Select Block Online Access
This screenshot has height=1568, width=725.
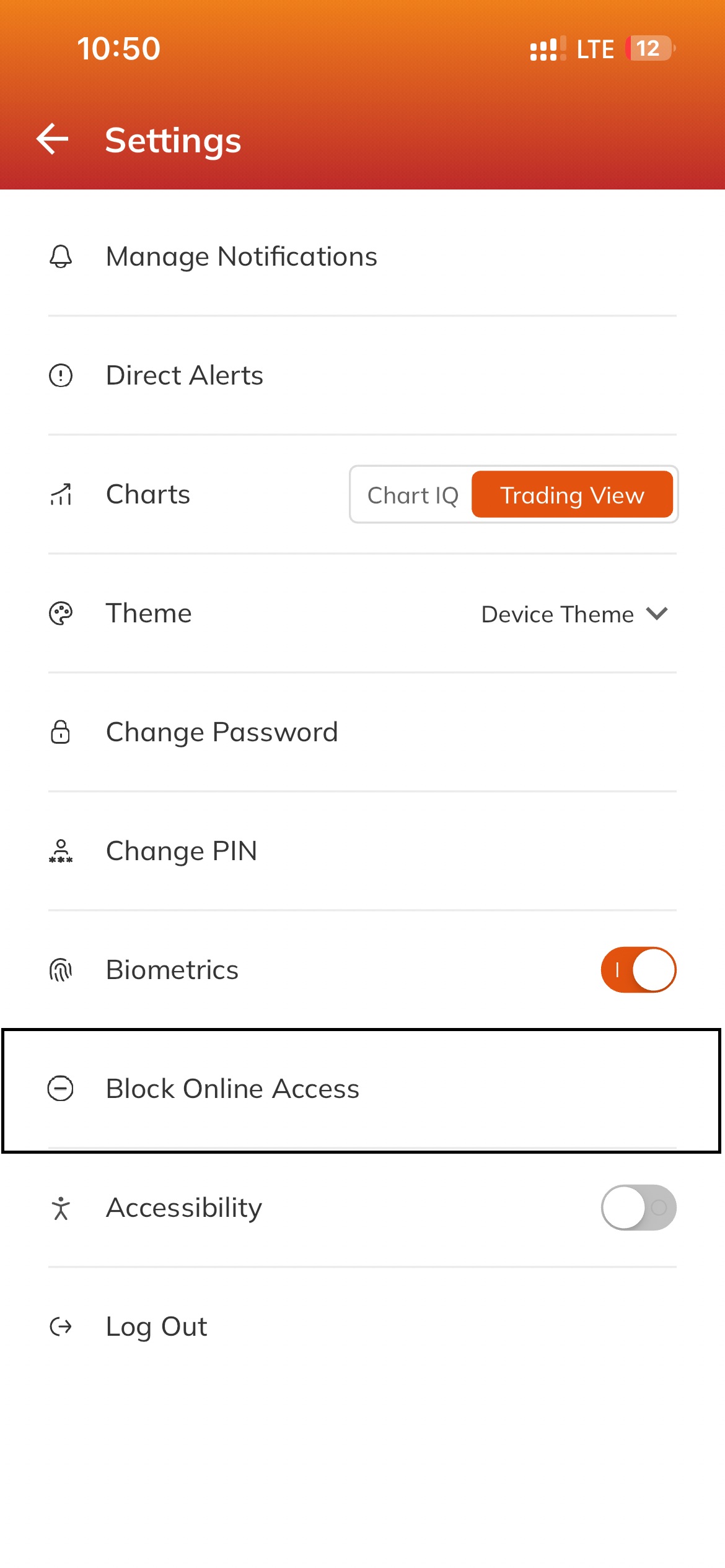coord(362,1090)
